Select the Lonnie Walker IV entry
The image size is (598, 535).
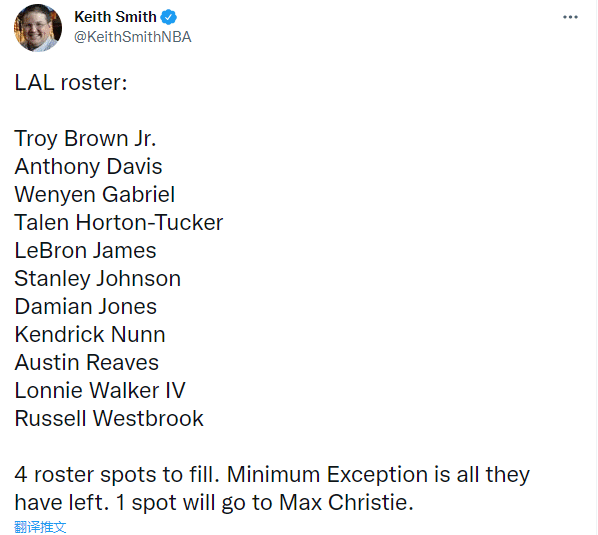point(100,390)
